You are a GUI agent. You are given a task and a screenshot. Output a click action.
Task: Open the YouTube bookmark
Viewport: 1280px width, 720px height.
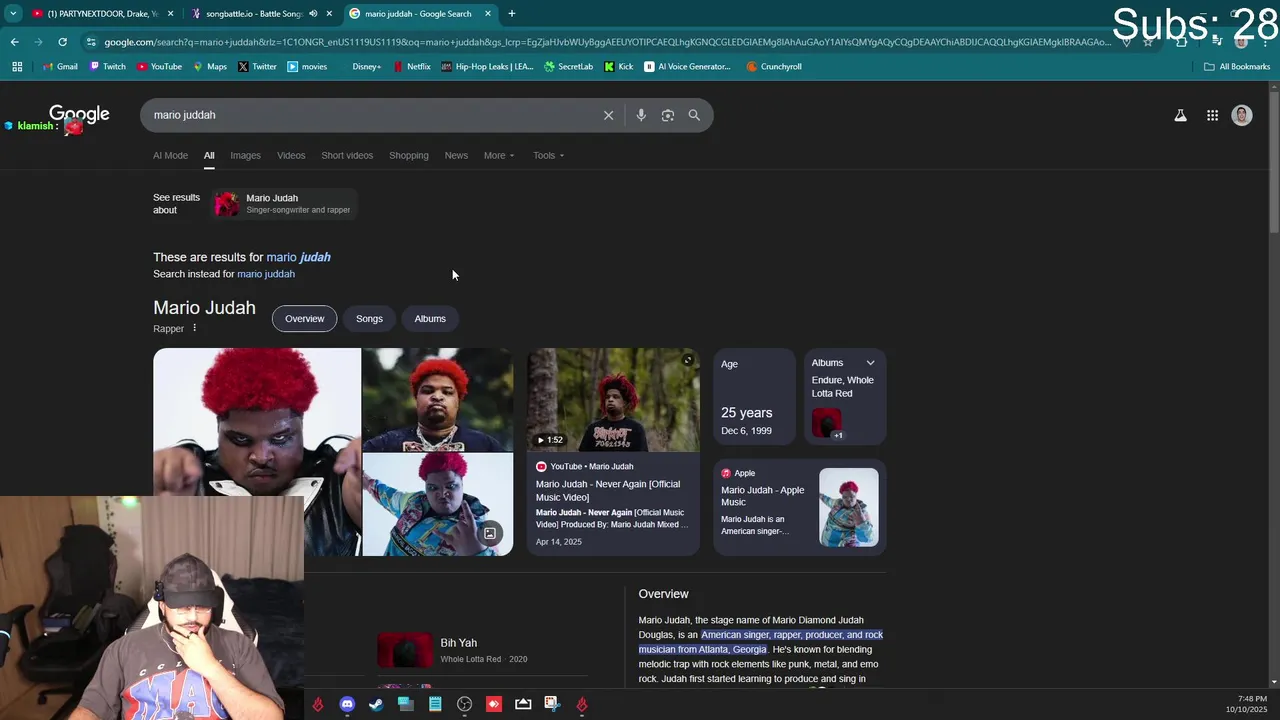(159, 67)
